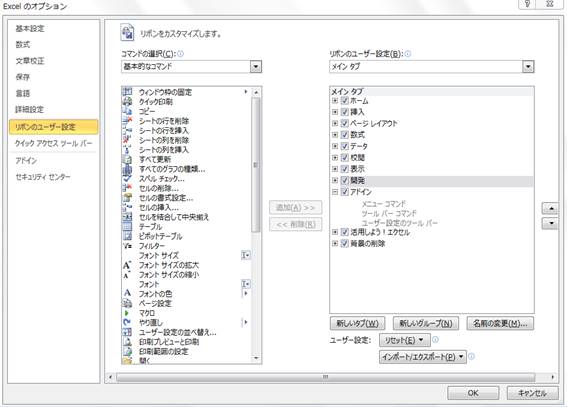Select the フォントの色 letter icon
Screen dimensions: 567x407
pyautogui.click(x=127, y=294)
